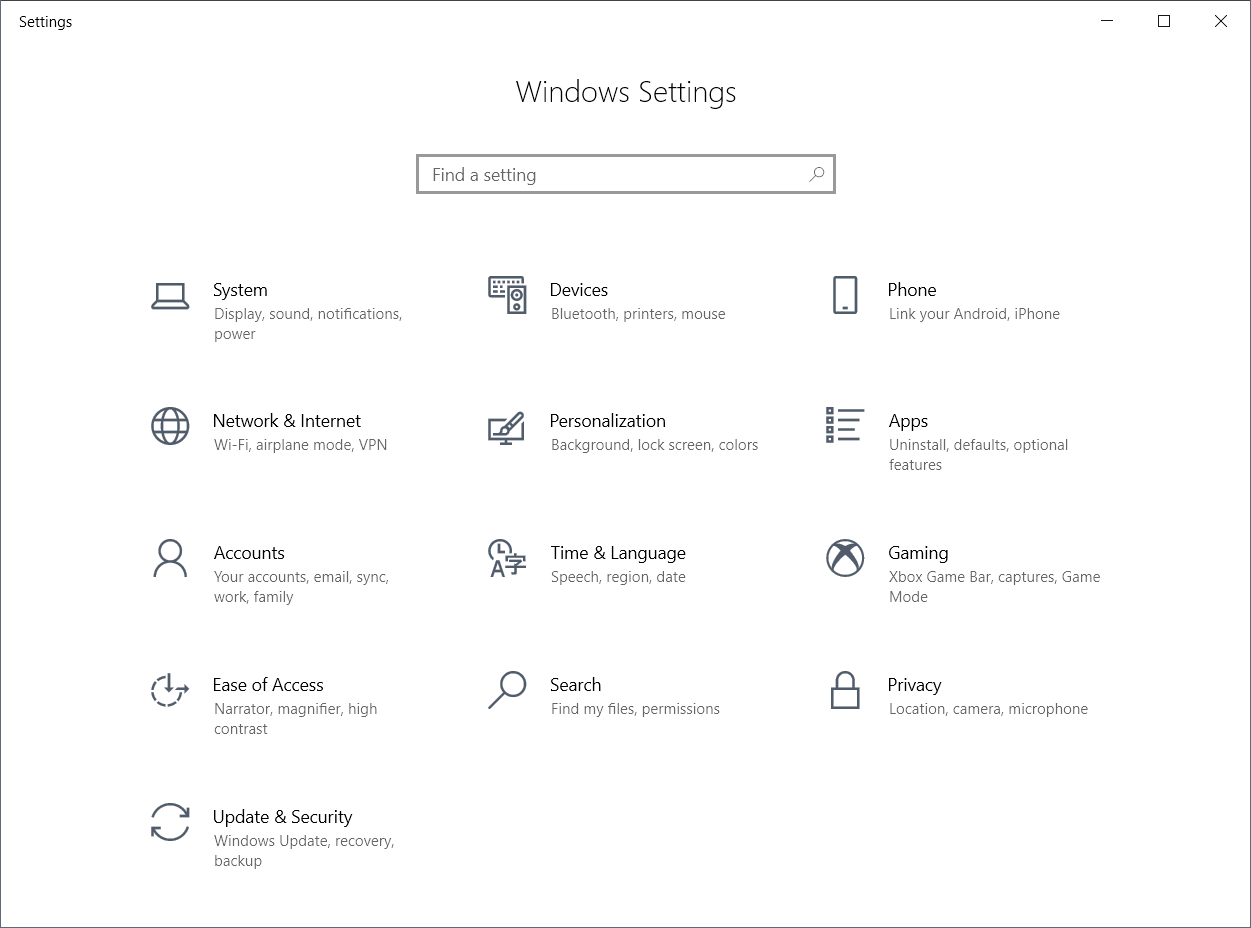Click the 'Windows Settings' page heading
Viewport: 1251px width, 928px height.
626,92
